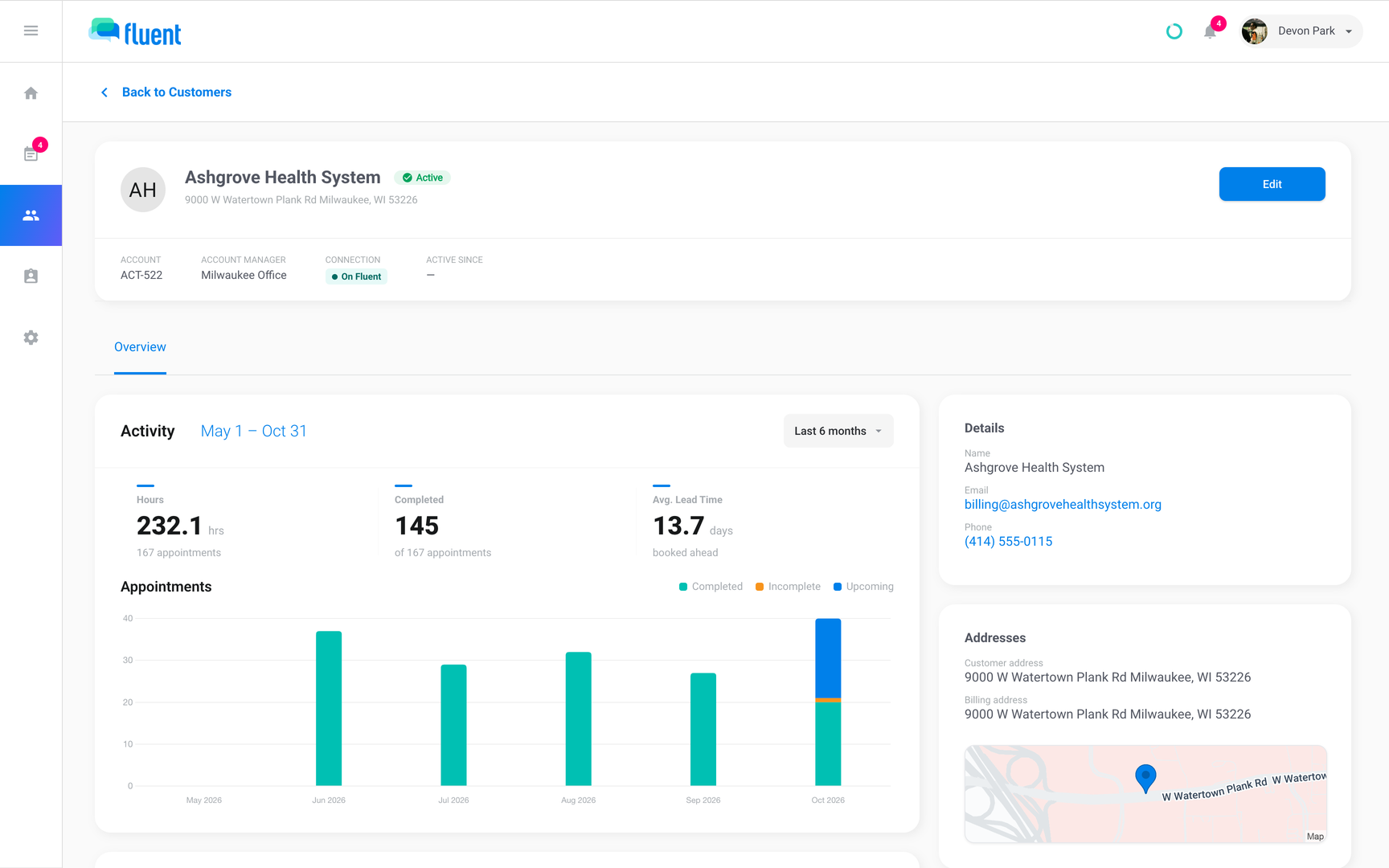Click the back arrow chevron
The width and height of the screenshot is (1389, 868).
pos(104,92)
